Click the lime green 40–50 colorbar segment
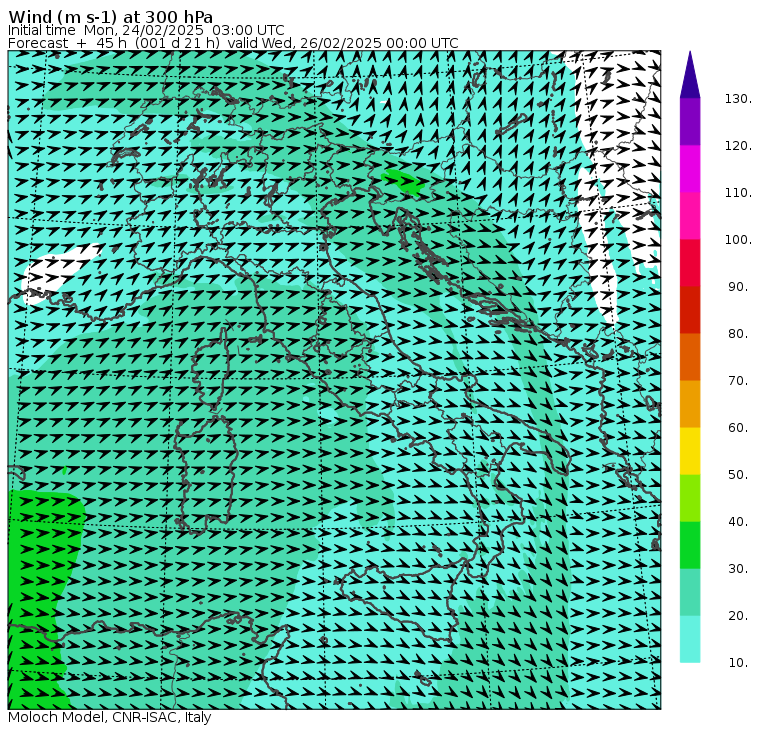 point(690,498)
